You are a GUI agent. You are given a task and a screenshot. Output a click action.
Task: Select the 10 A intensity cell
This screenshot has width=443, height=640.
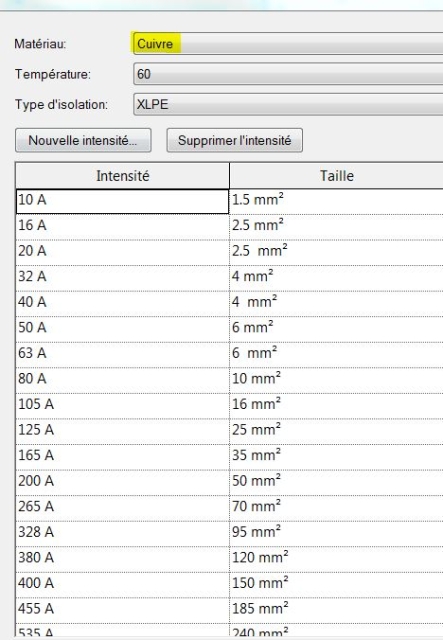tap(122, 201)
